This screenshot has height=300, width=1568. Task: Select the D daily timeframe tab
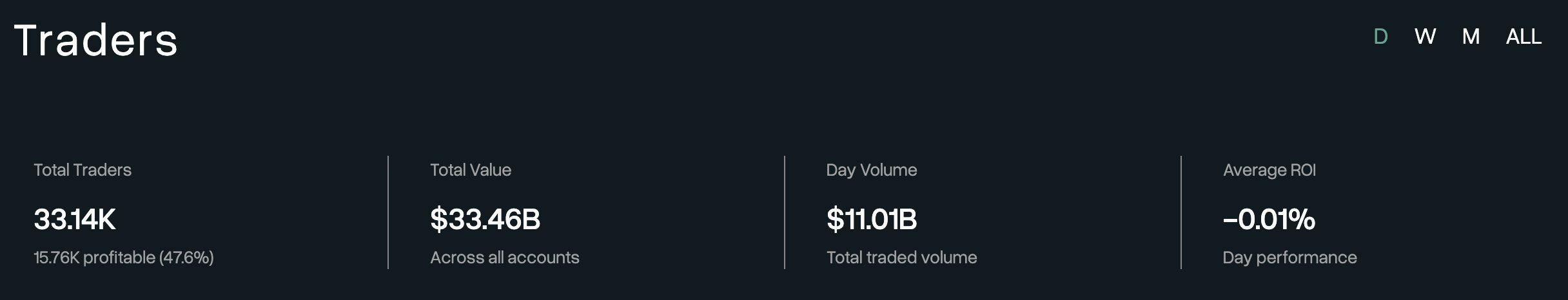coord(1380,37)
